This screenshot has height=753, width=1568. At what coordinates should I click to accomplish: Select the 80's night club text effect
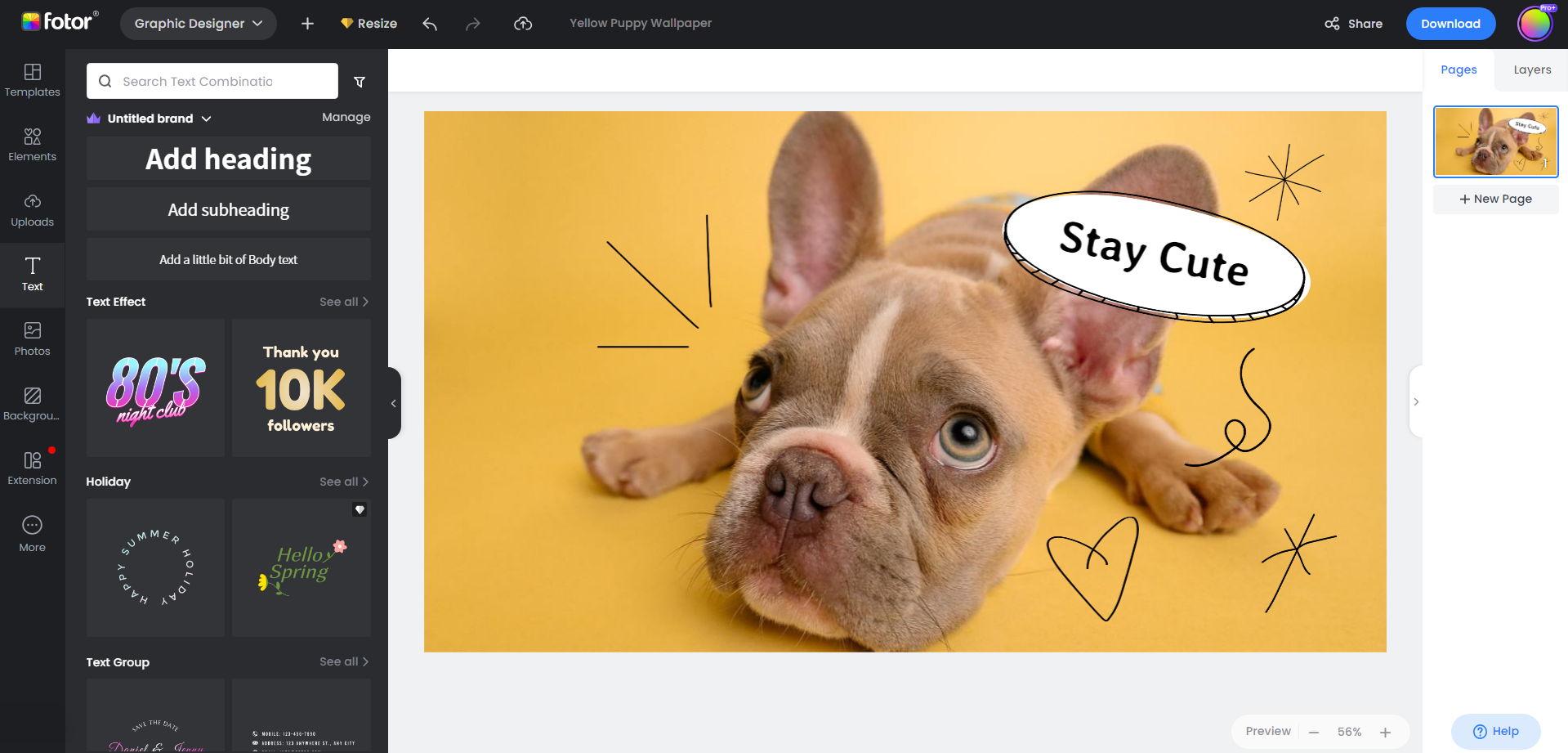155,388
